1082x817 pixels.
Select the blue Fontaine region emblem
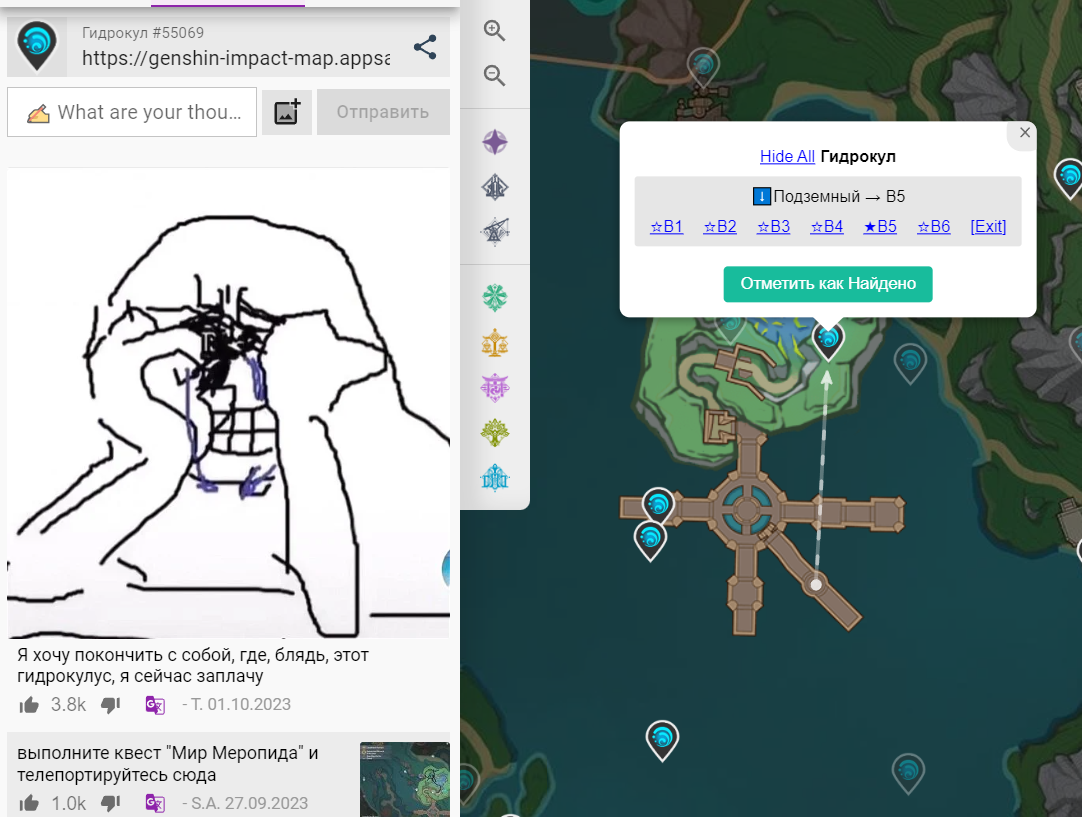(x=495, y=478)
